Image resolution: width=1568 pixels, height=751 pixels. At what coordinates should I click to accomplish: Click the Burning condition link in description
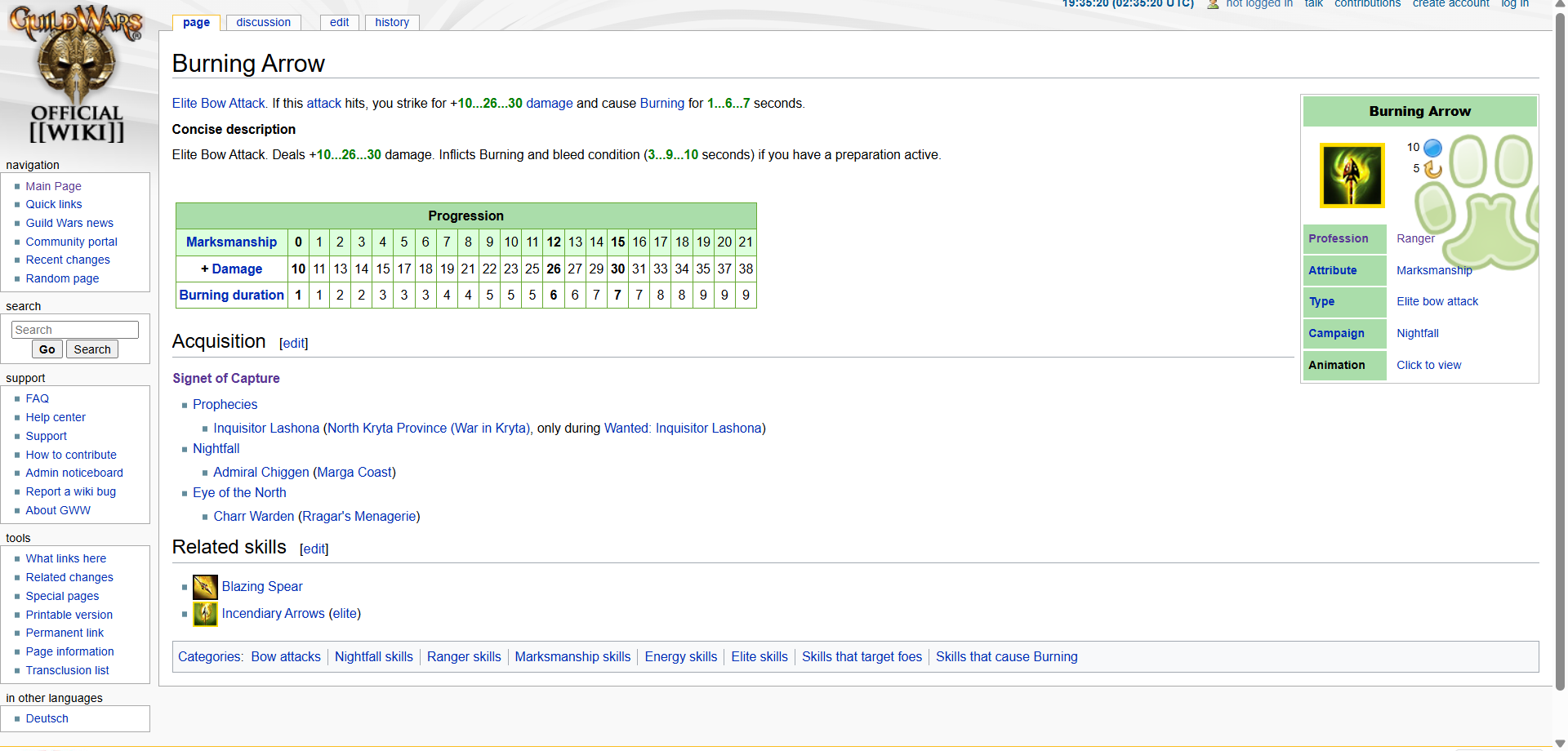click(x=662, y=103)
